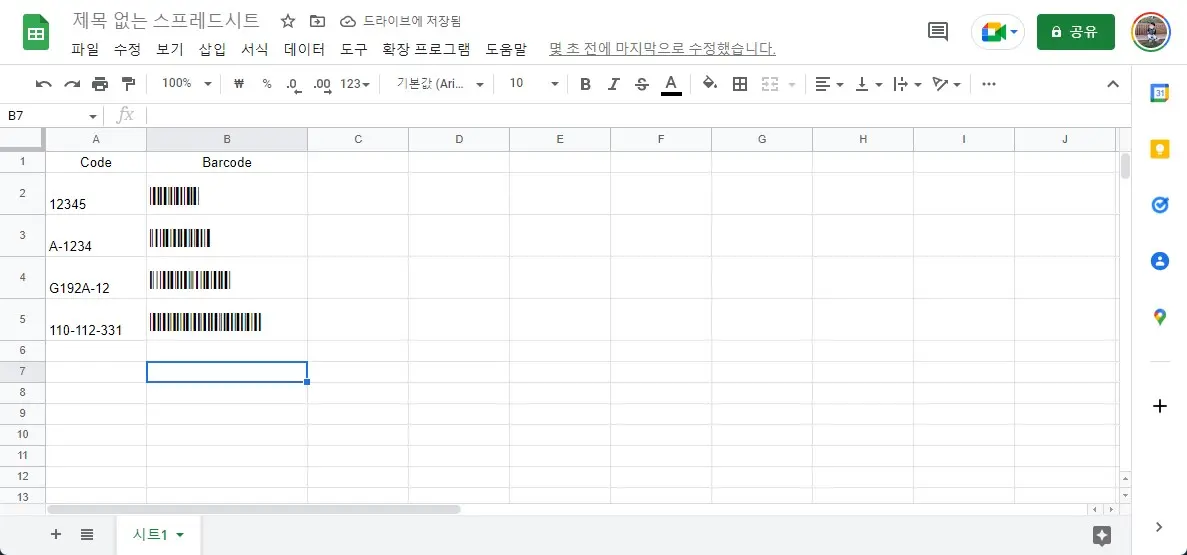The width and height of the screenshot is (1187, 555).
Task: Open the 파일 menu
Action: 85,49
